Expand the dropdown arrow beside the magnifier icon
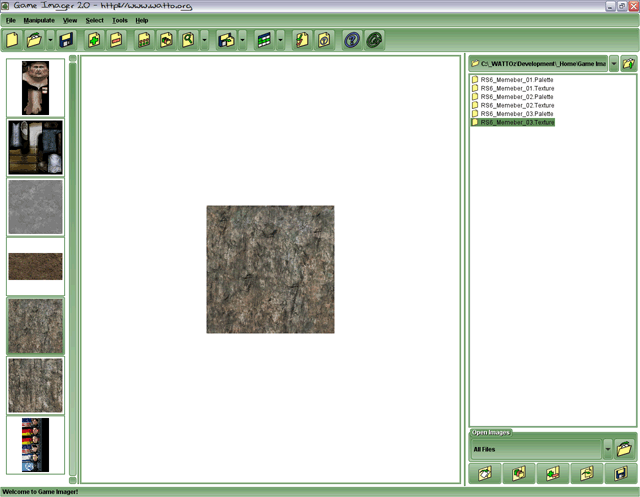The height and width of the screenshot is (497, 640). 204,40
